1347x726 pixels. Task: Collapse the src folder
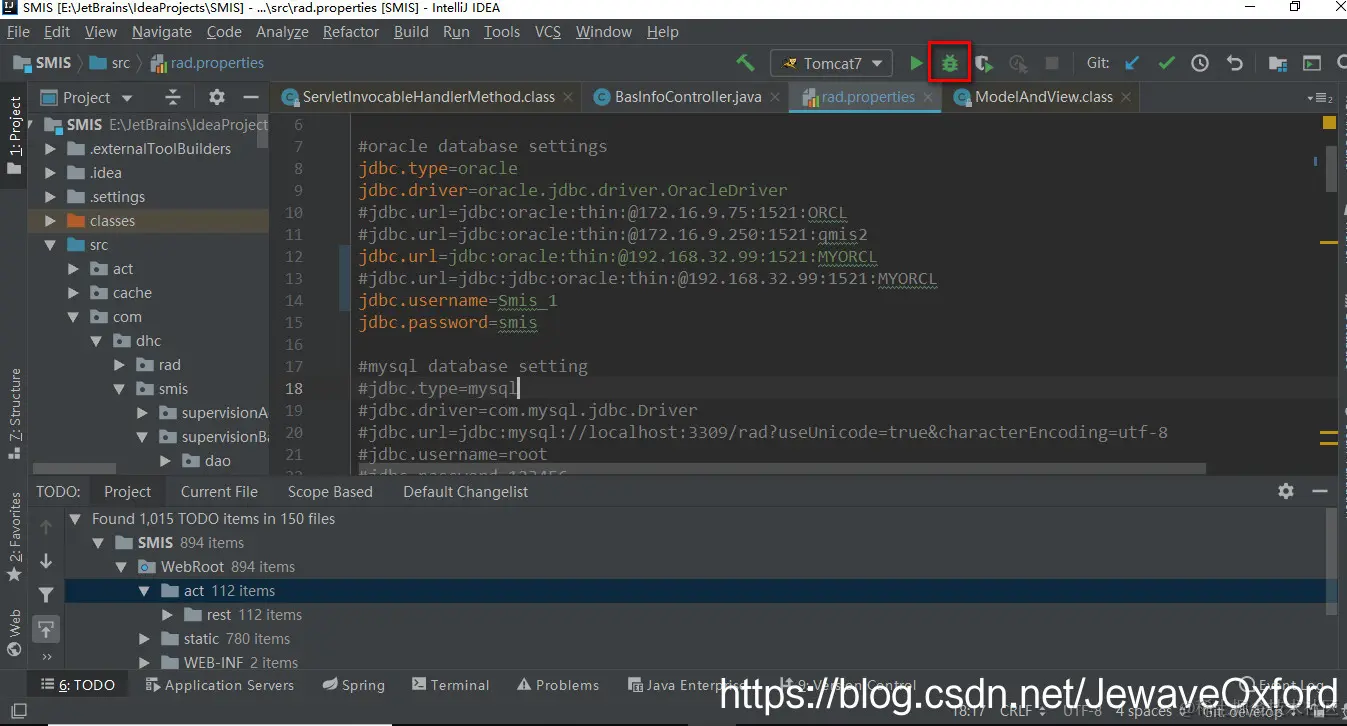49,245
